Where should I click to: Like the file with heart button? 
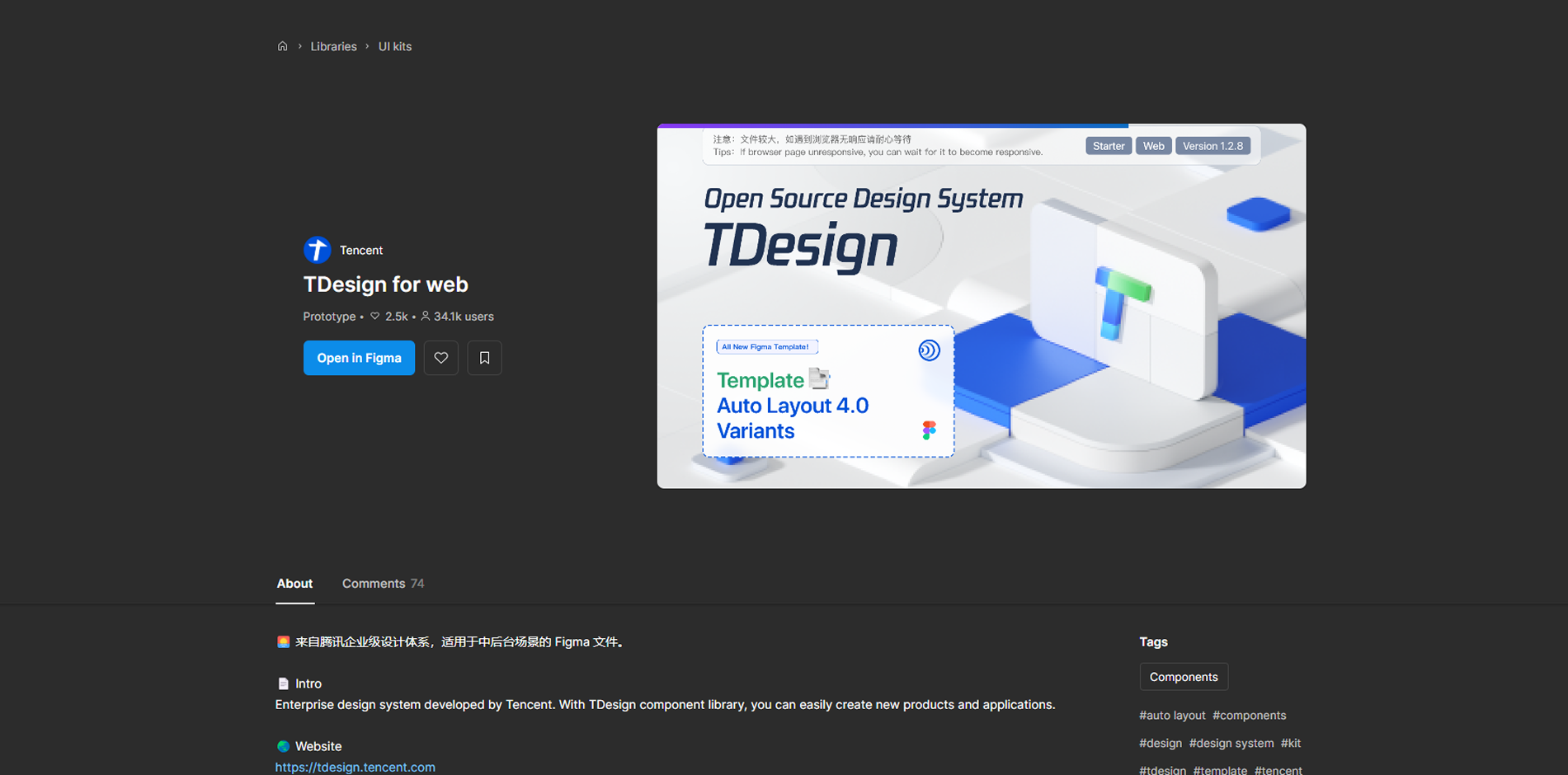tap(441, 358)
